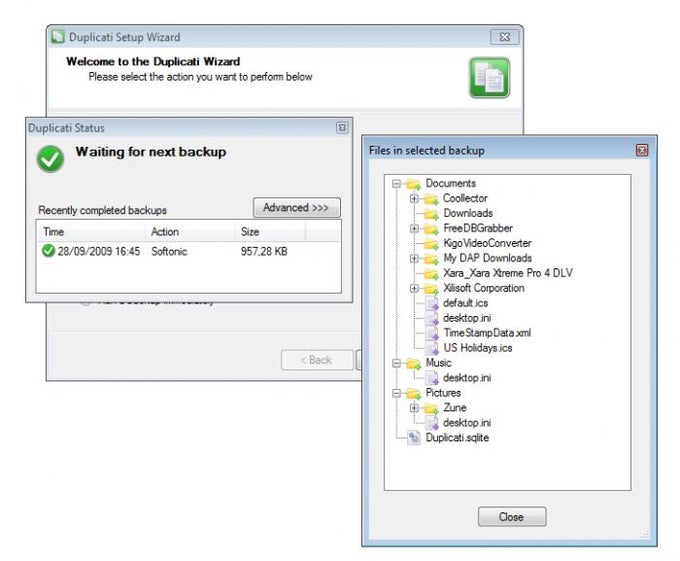
Task: Click the green checkmark status icon
Action: click(x=50, y=159)
